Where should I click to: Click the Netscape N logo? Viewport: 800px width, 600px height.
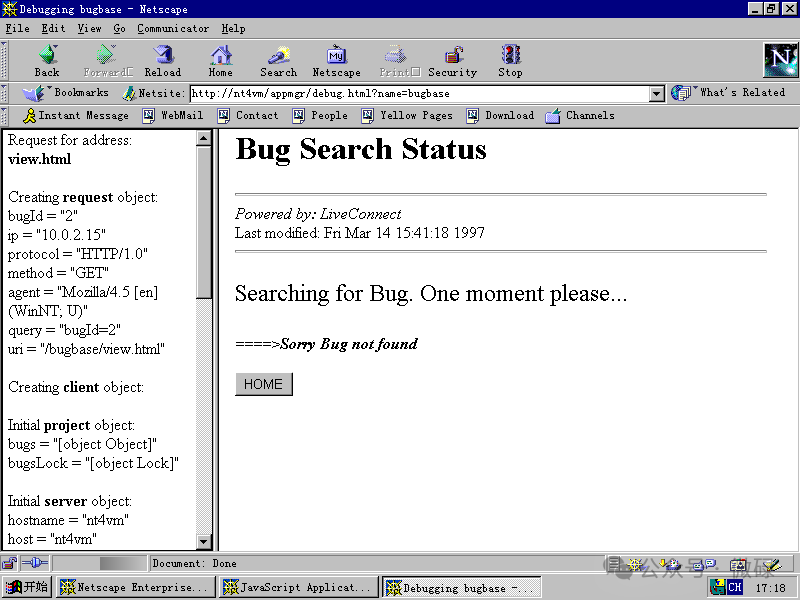781,60
